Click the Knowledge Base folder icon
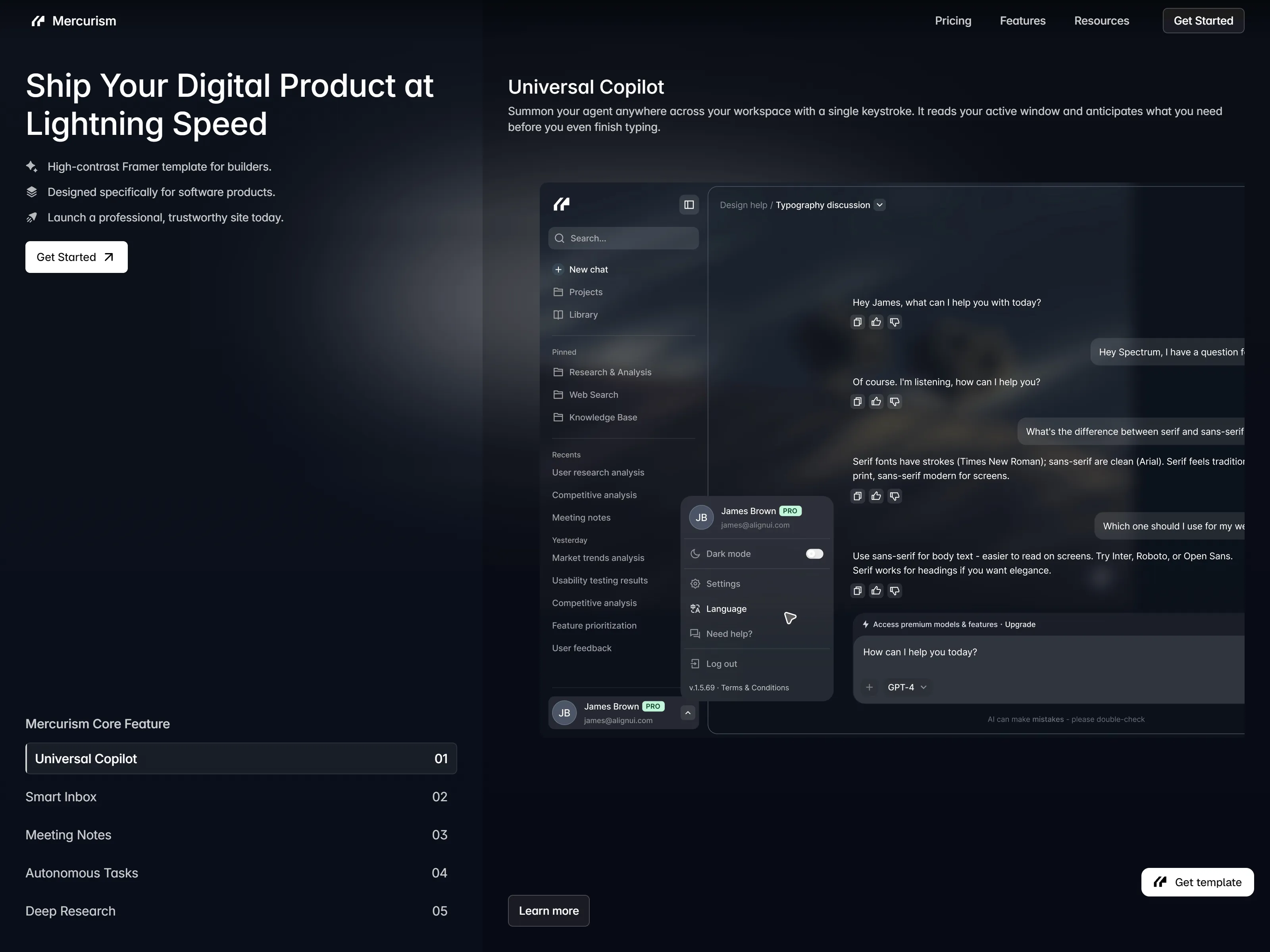 [x=558, y=417]
